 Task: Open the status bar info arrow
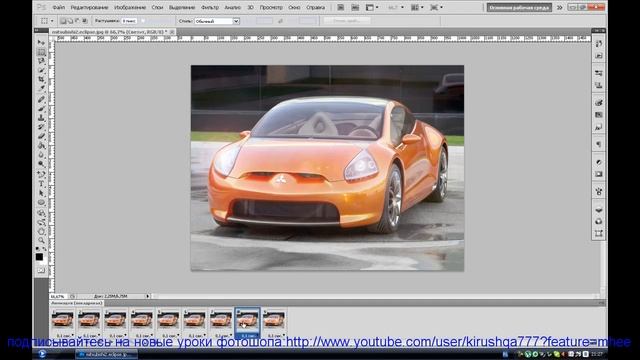148,296
